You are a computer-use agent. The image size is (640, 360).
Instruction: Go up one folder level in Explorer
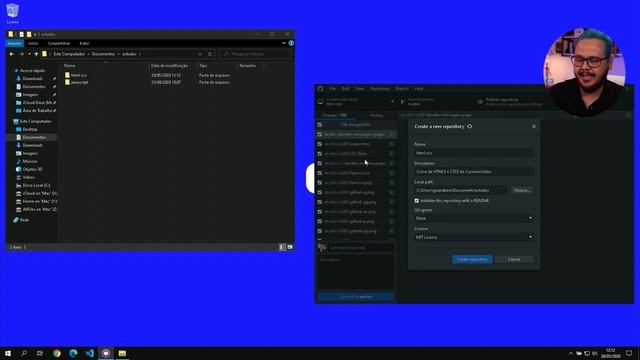pos(36,54)
